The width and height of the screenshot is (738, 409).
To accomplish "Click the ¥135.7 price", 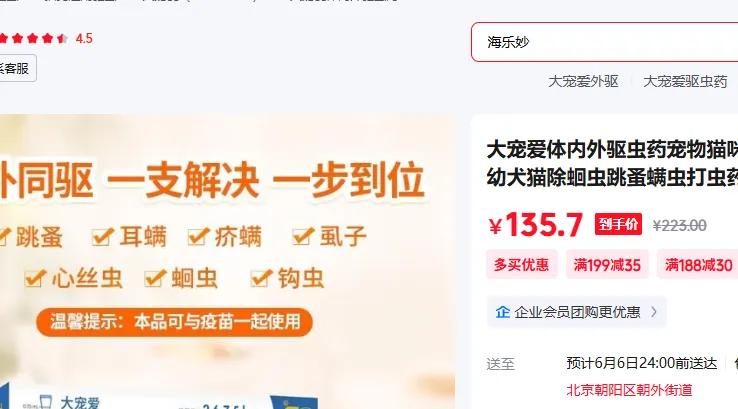I will click(536, 225).
